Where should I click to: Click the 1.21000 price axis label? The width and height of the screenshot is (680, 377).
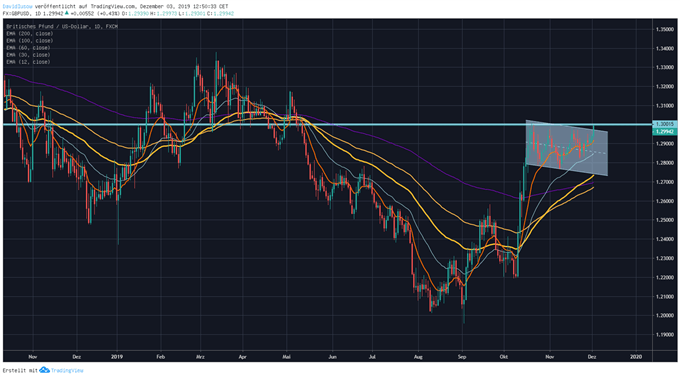point(664,296)
